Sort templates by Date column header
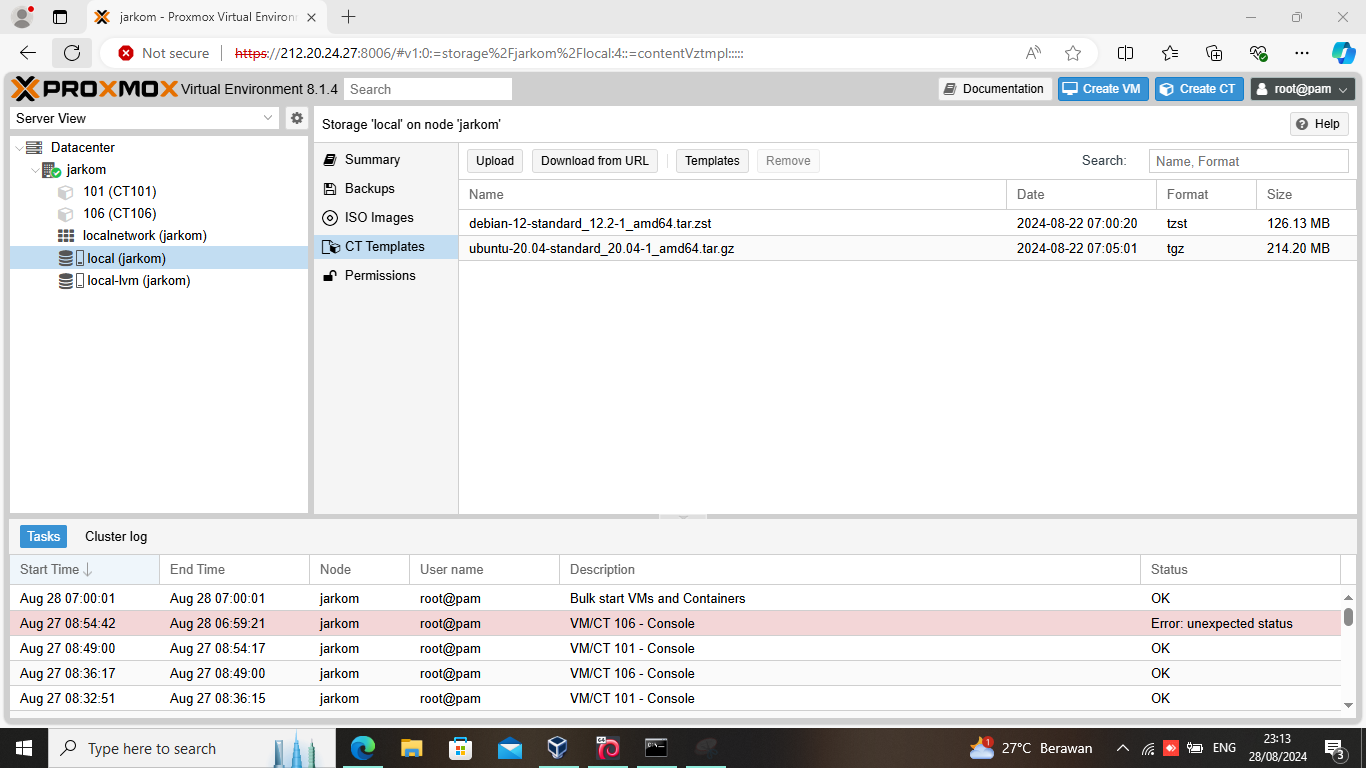The image size is (1366, 768). (x=1081, y=195)
